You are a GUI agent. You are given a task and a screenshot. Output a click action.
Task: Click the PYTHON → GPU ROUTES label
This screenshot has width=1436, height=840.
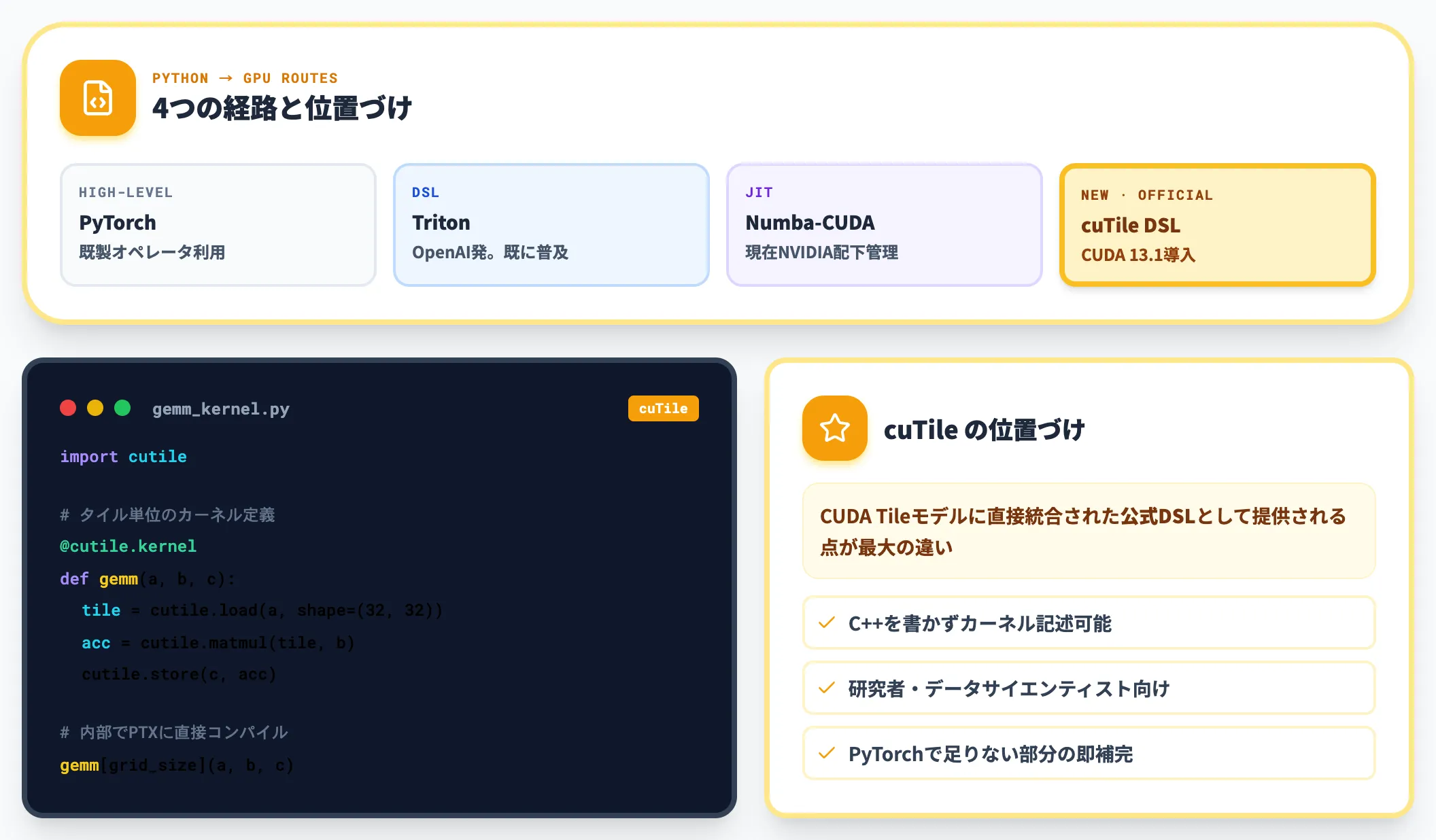pos(245,78)
